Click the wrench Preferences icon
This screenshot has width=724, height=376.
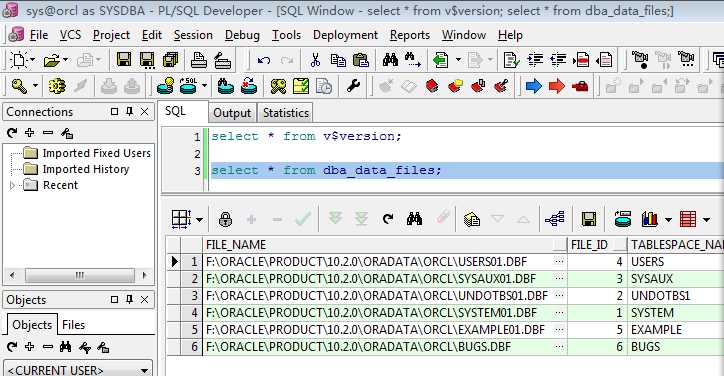pyautogui.click(x=353, y=85)
